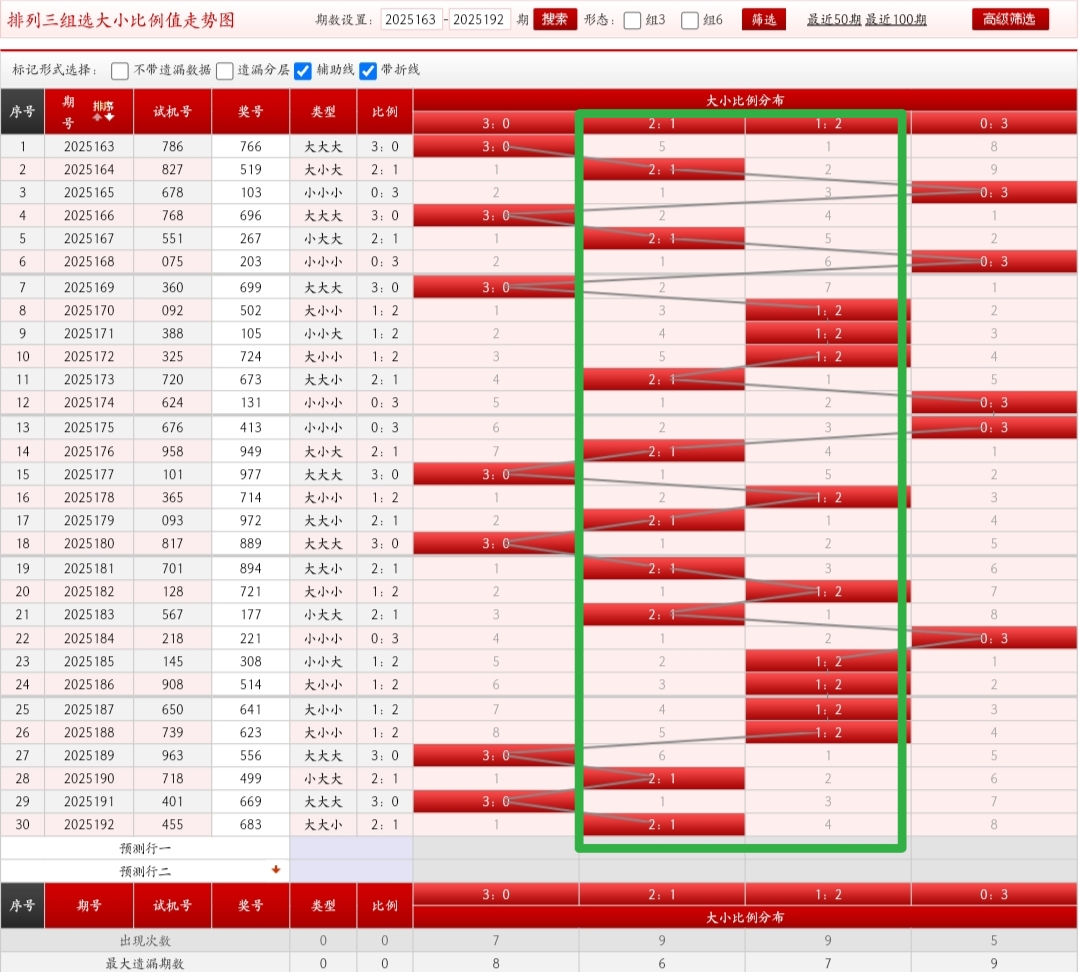
Task: Click the 预测行二 row label
Action: coord(145,871)
